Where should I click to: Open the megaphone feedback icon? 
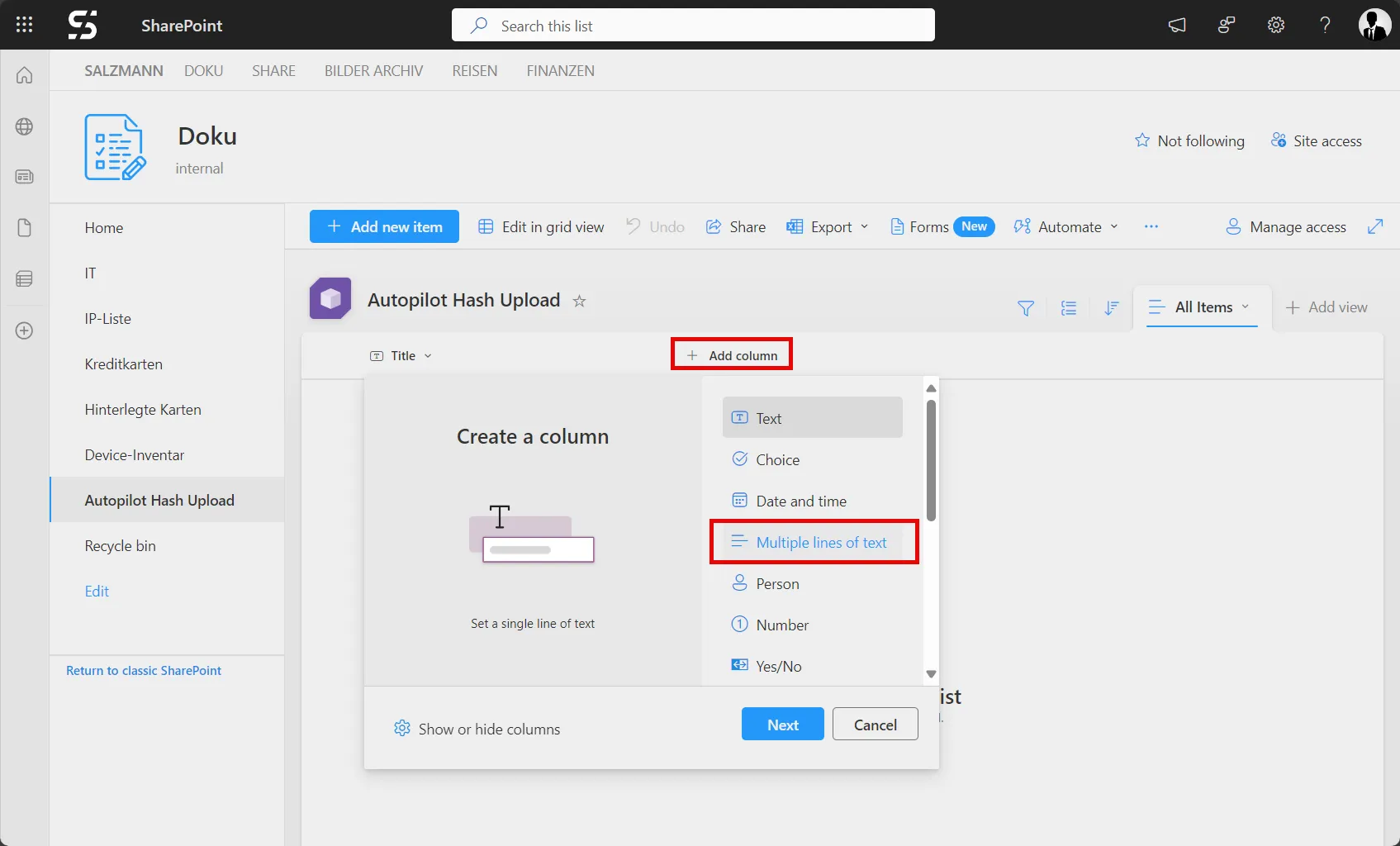(1177, 25)
